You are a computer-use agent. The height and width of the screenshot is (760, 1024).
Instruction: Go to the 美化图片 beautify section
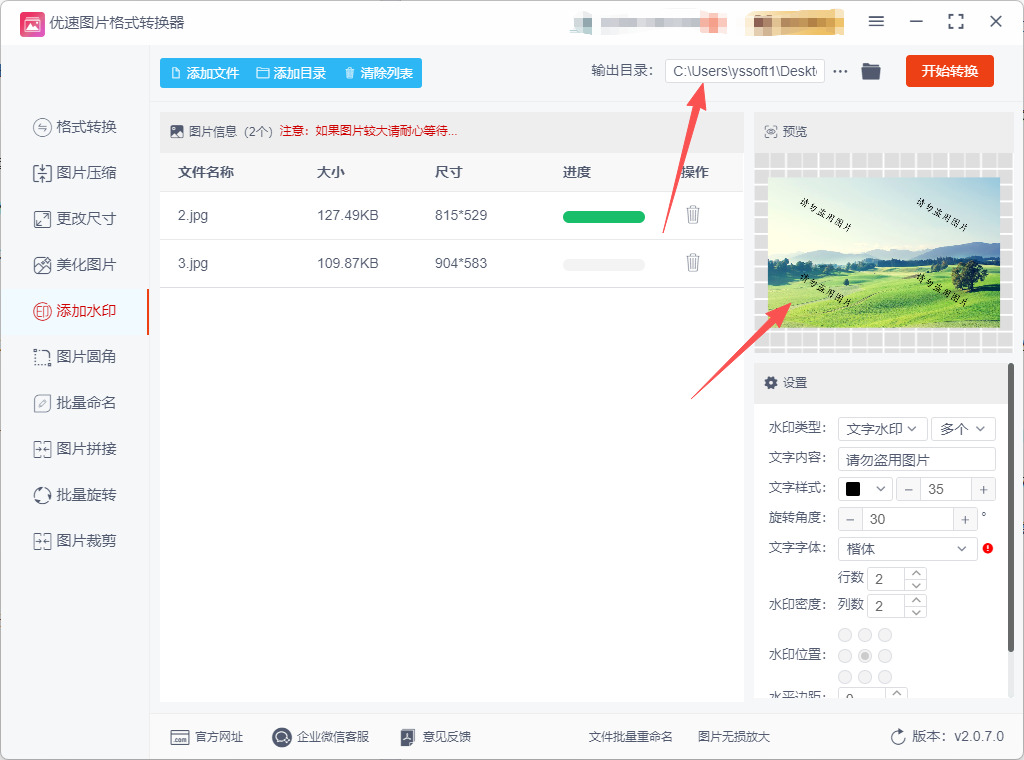[74, 265]
